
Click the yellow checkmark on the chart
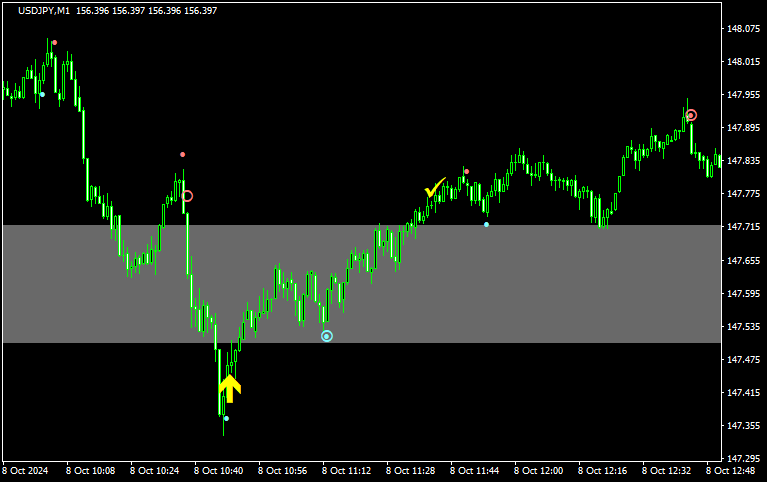[x=435, y=187]
